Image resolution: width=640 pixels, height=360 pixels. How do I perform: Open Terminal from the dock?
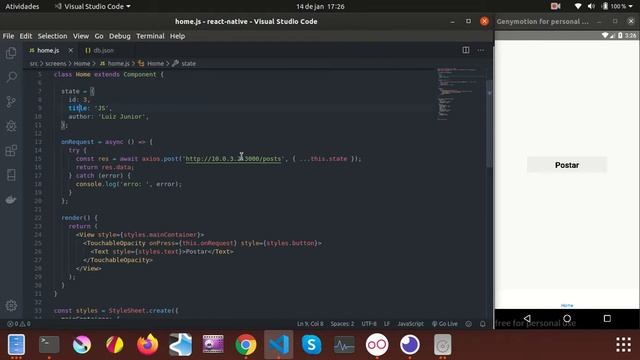pos(49,344)
